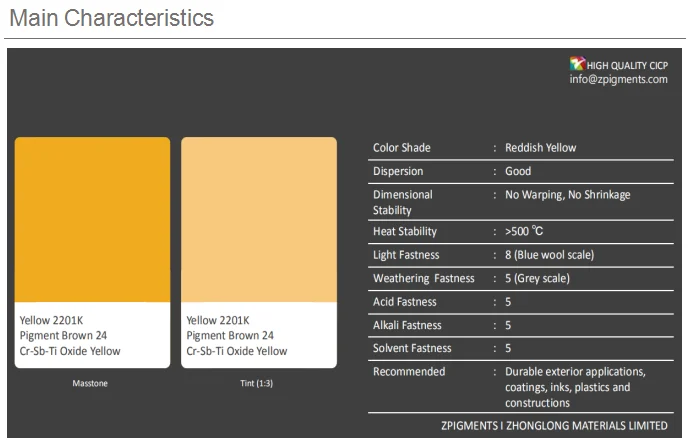Click the "No Warping, No Shrinkage" text
The width and height of the screenshot is (700, 440).
pos(568,195)
